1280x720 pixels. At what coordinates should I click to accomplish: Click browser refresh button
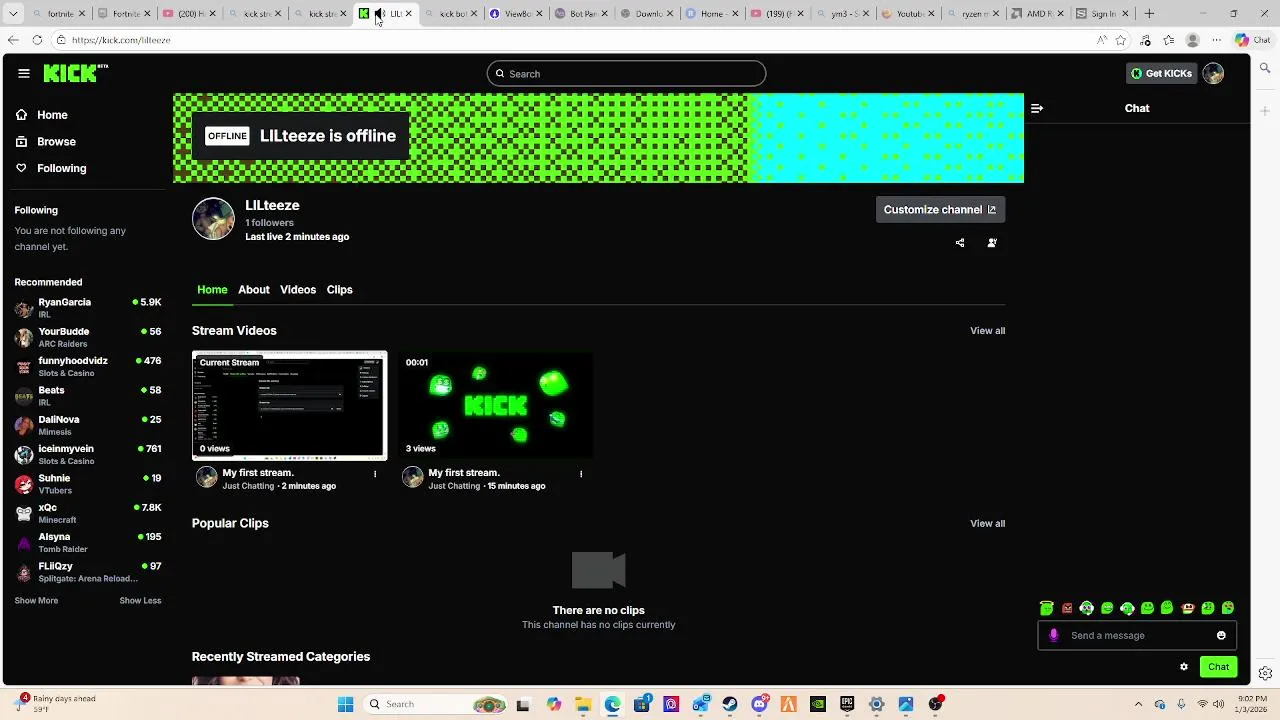(x=37, y=40)
